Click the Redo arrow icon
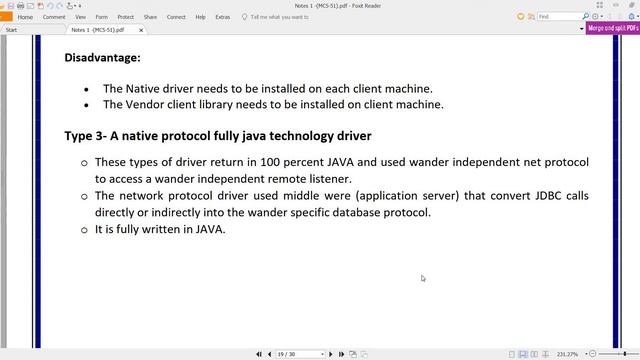This screenshot has width=640, height=360. tap(60, 6)
